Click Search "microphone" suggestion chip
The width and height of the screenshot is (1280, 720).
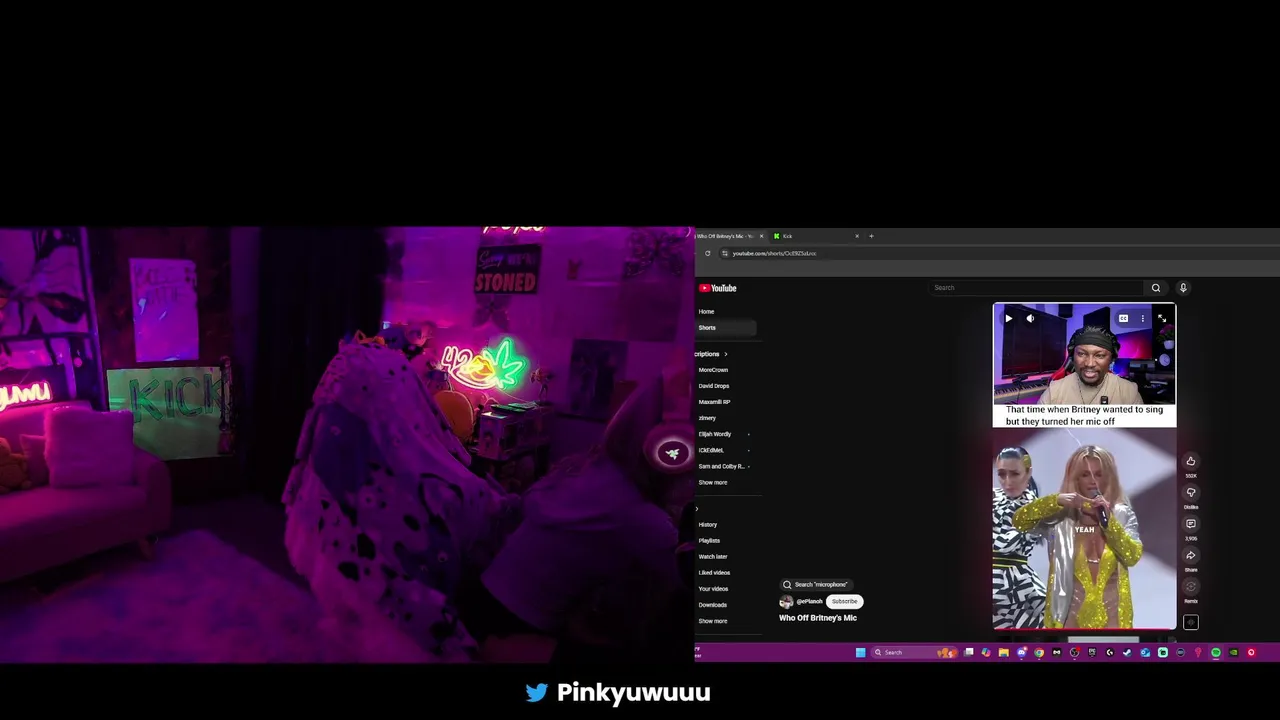coord(816,584)
